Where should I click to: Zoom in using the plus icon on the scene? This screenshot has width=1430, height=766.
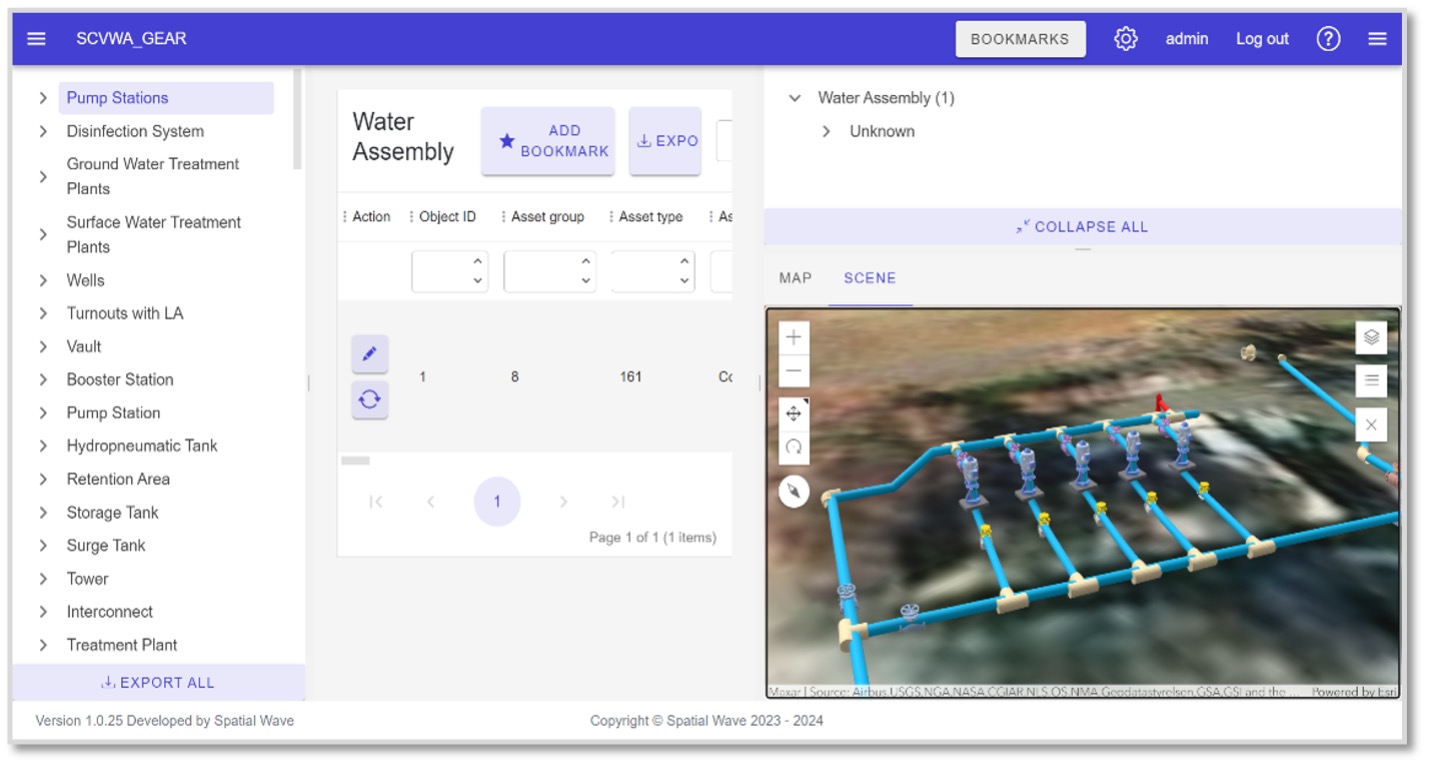click(793, 336)
